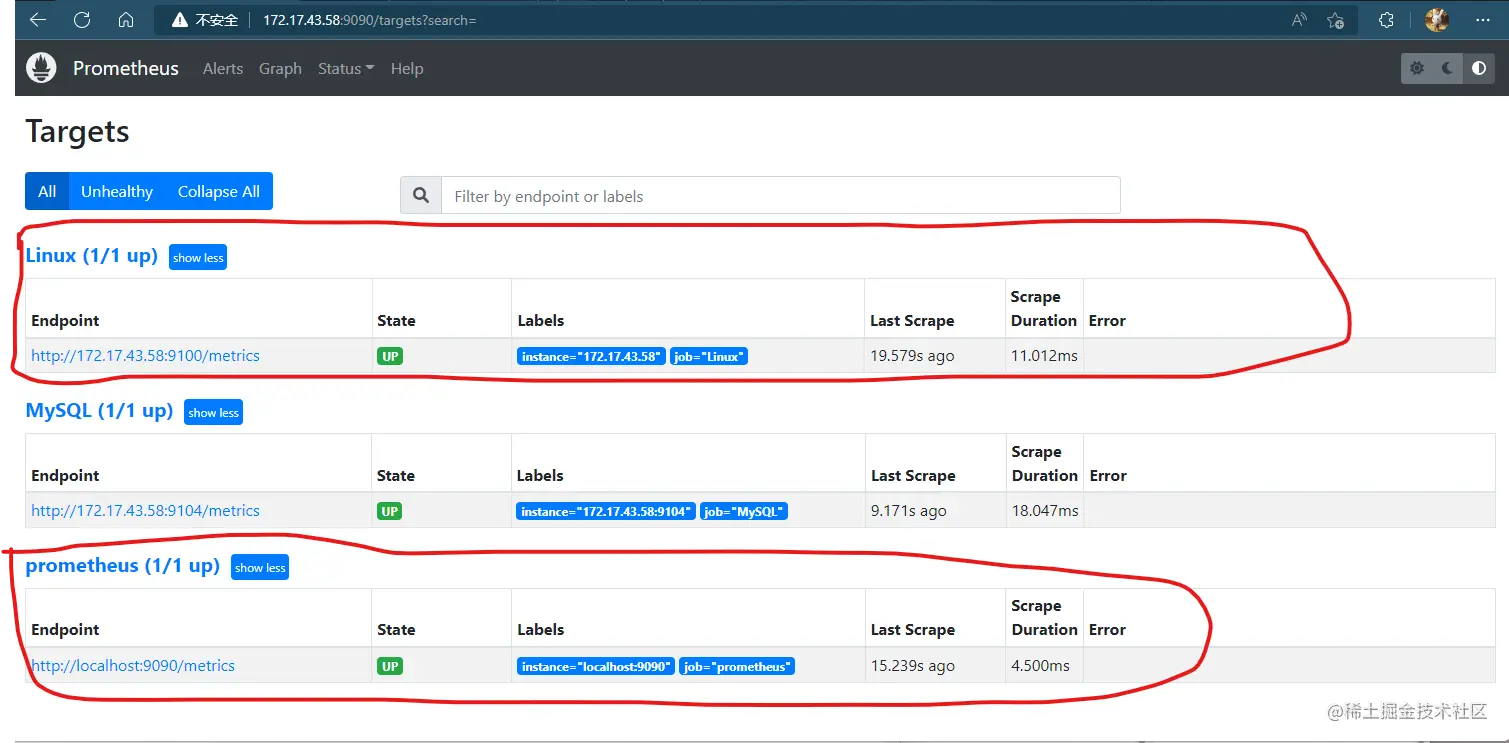Collapse Linux group with show less
Image resolution: width=1509 pixels, height=743 pixels.
pyautogui.click(x=198, y=258)
